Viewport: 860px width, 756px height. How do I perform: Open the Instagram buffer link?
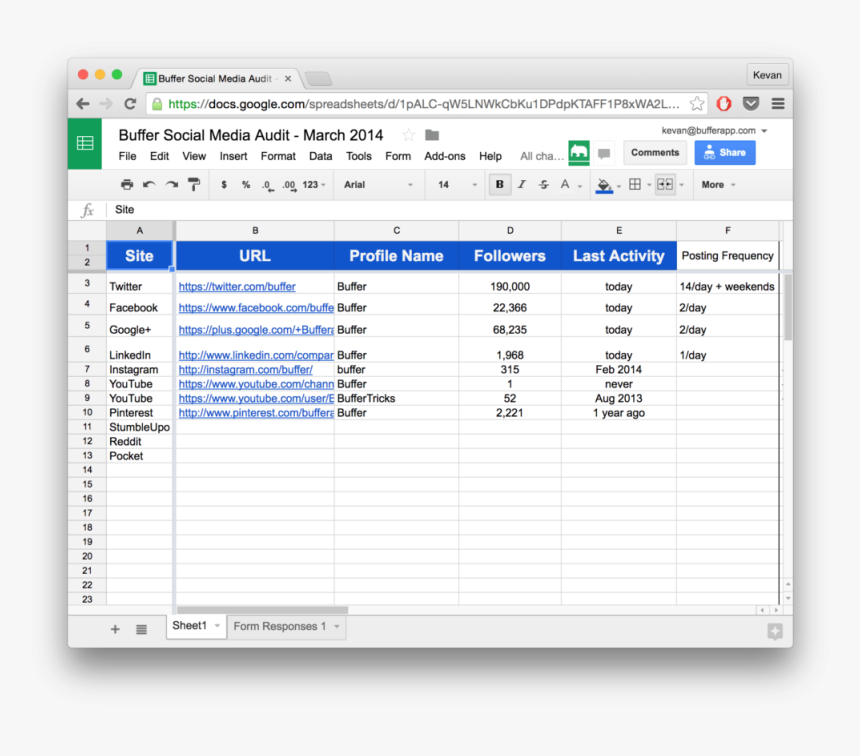coord(246,370)
